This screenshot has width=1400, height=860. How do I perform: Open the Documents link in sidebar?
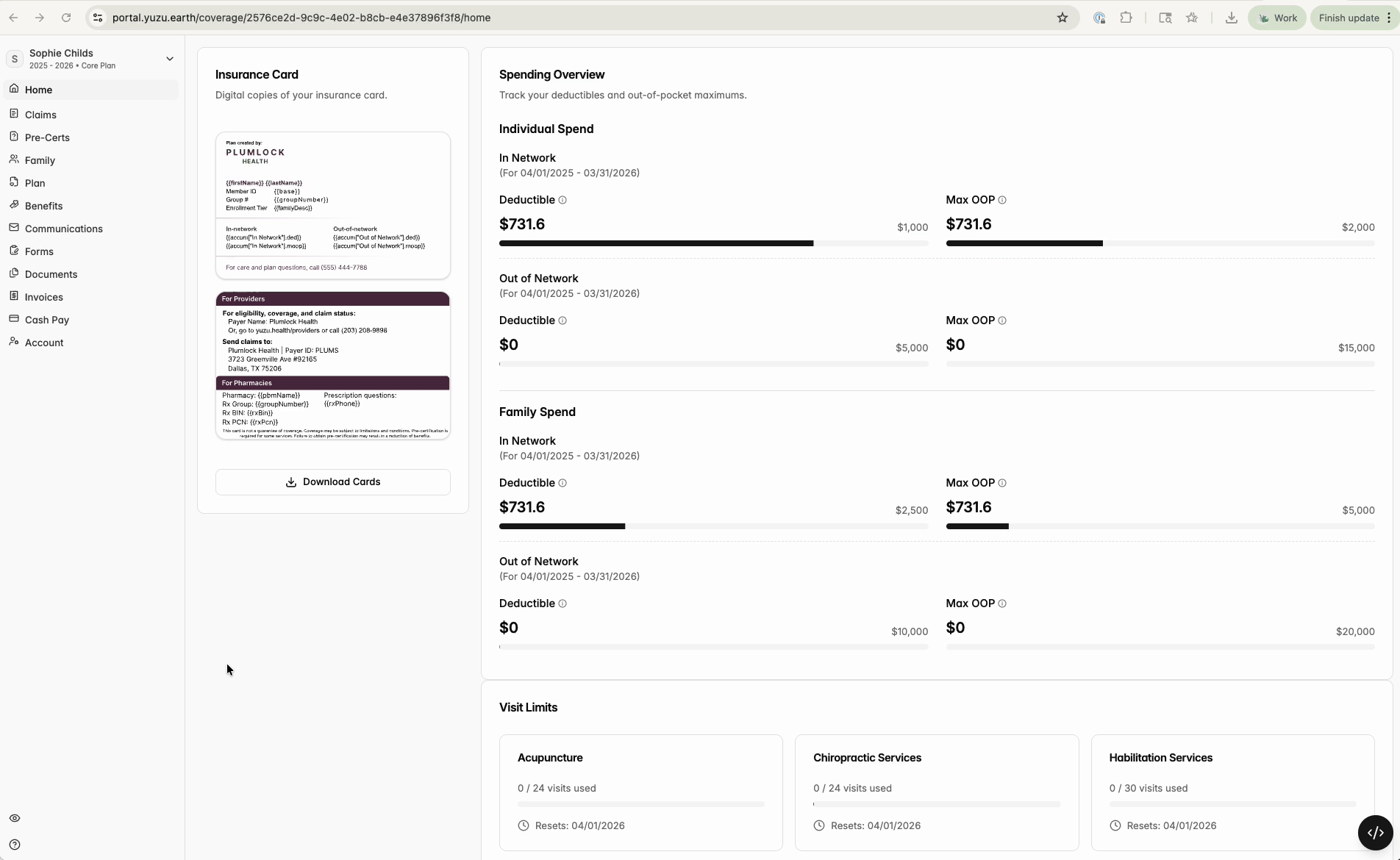tap(51, 274)
